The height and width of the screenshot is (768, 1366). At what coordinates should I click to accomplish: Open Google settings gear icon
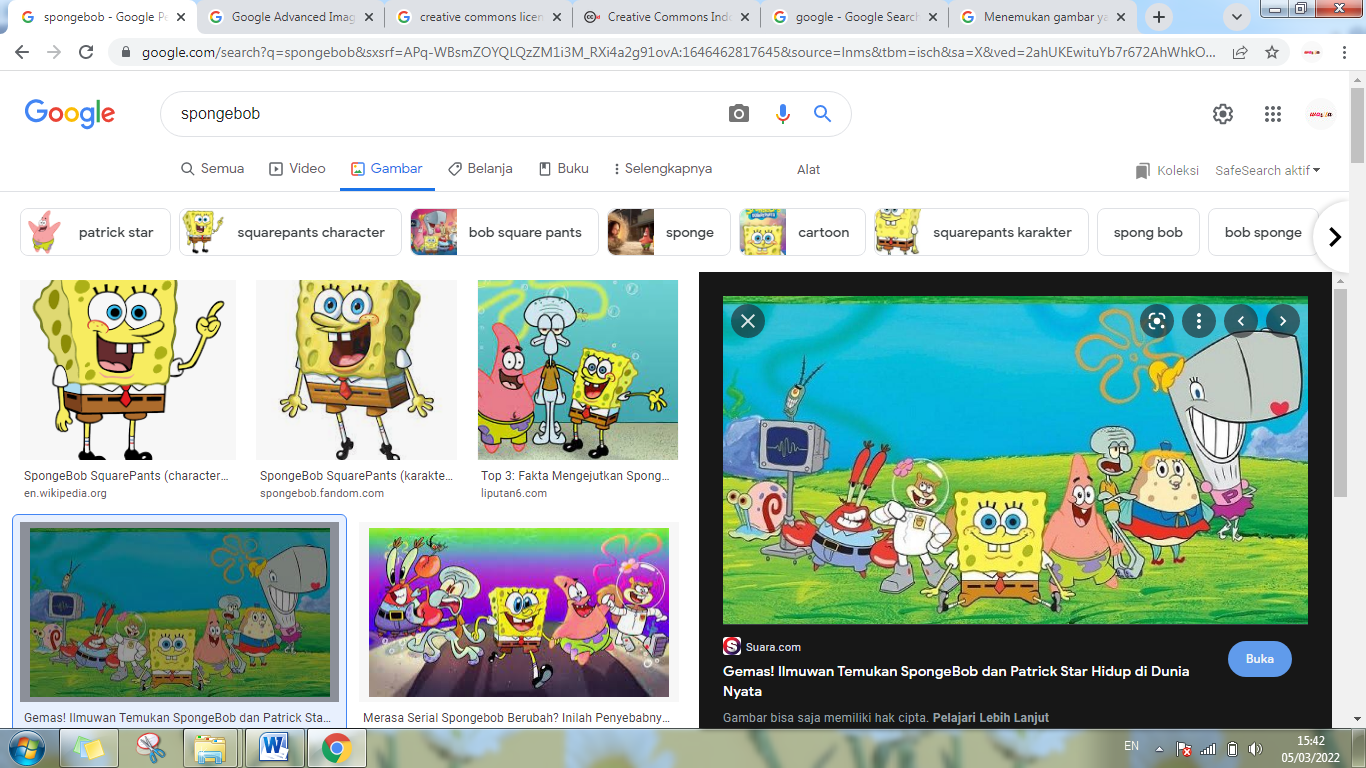pyautogui.click(x=1223, y=114)
